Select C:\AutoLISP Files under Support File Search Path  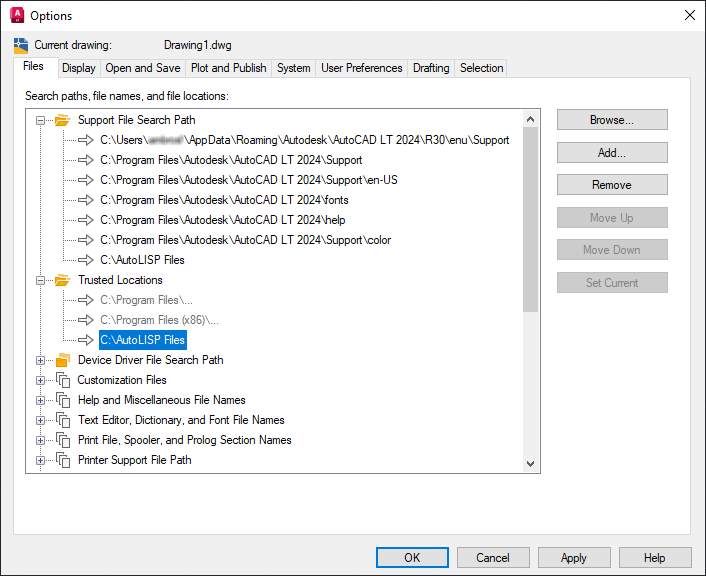142,260
